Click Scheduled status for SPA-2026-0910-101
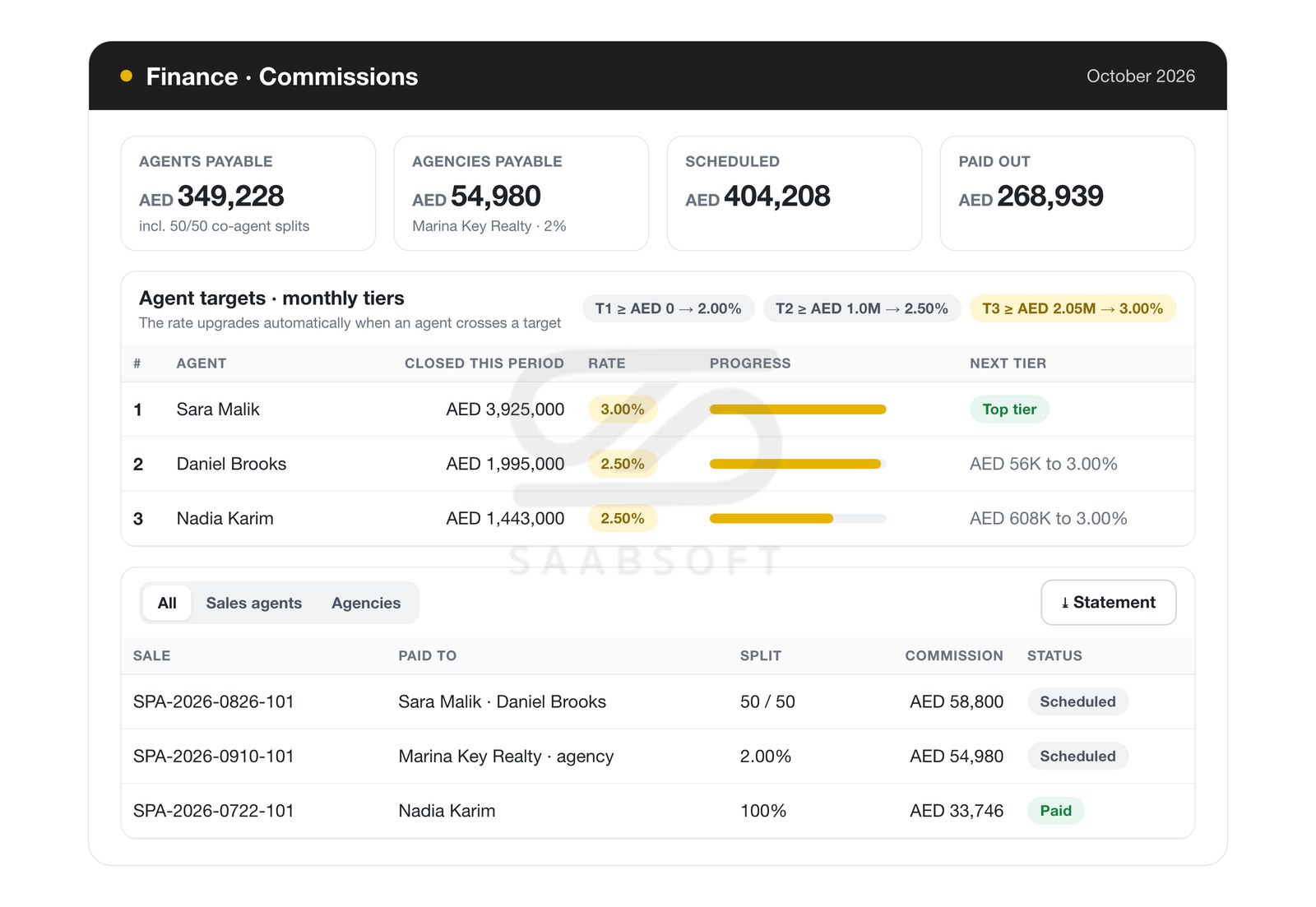The width and height of the screenshot is (1316, 907). point(1077,757)
